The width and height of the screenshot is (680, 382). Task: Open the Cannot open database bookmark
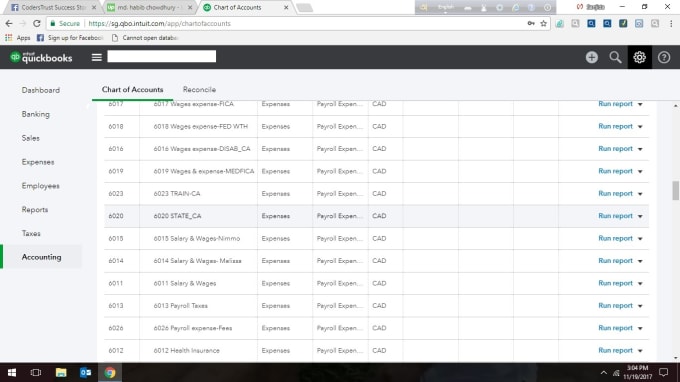(x=145, y=38)
